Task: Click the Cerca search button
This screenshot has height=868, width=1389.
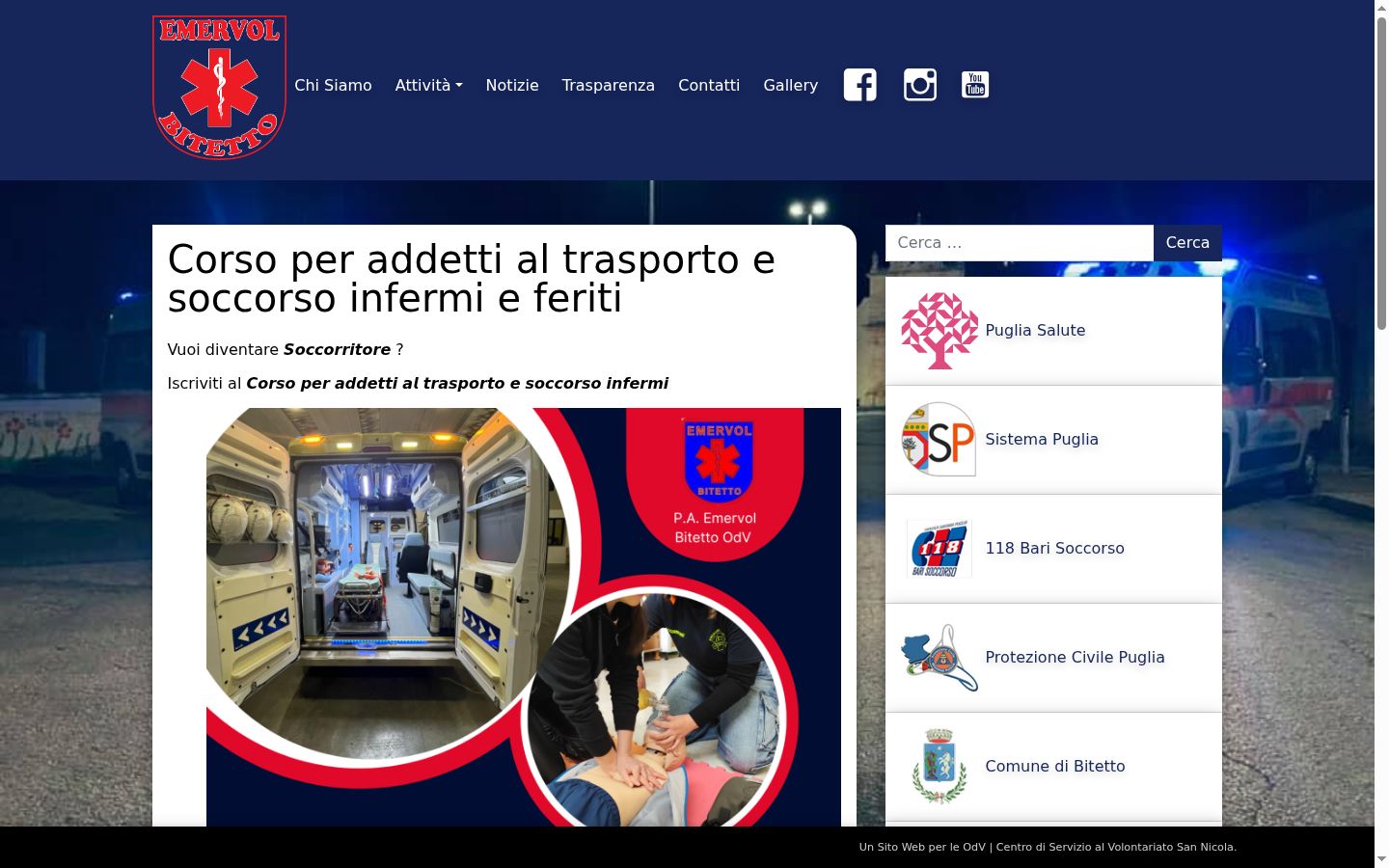Action: coord(1187,243)
